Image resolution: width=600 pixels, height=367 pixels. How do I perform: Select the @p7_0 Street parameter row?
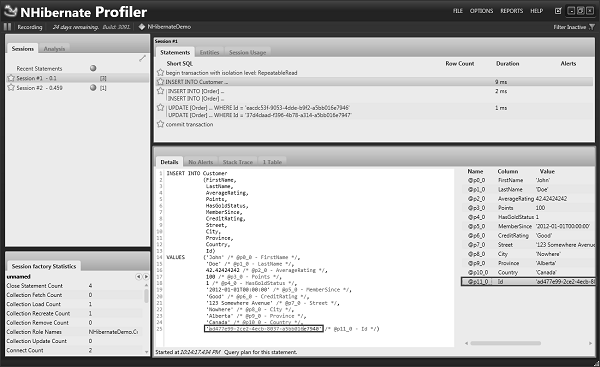coord(529,245)
